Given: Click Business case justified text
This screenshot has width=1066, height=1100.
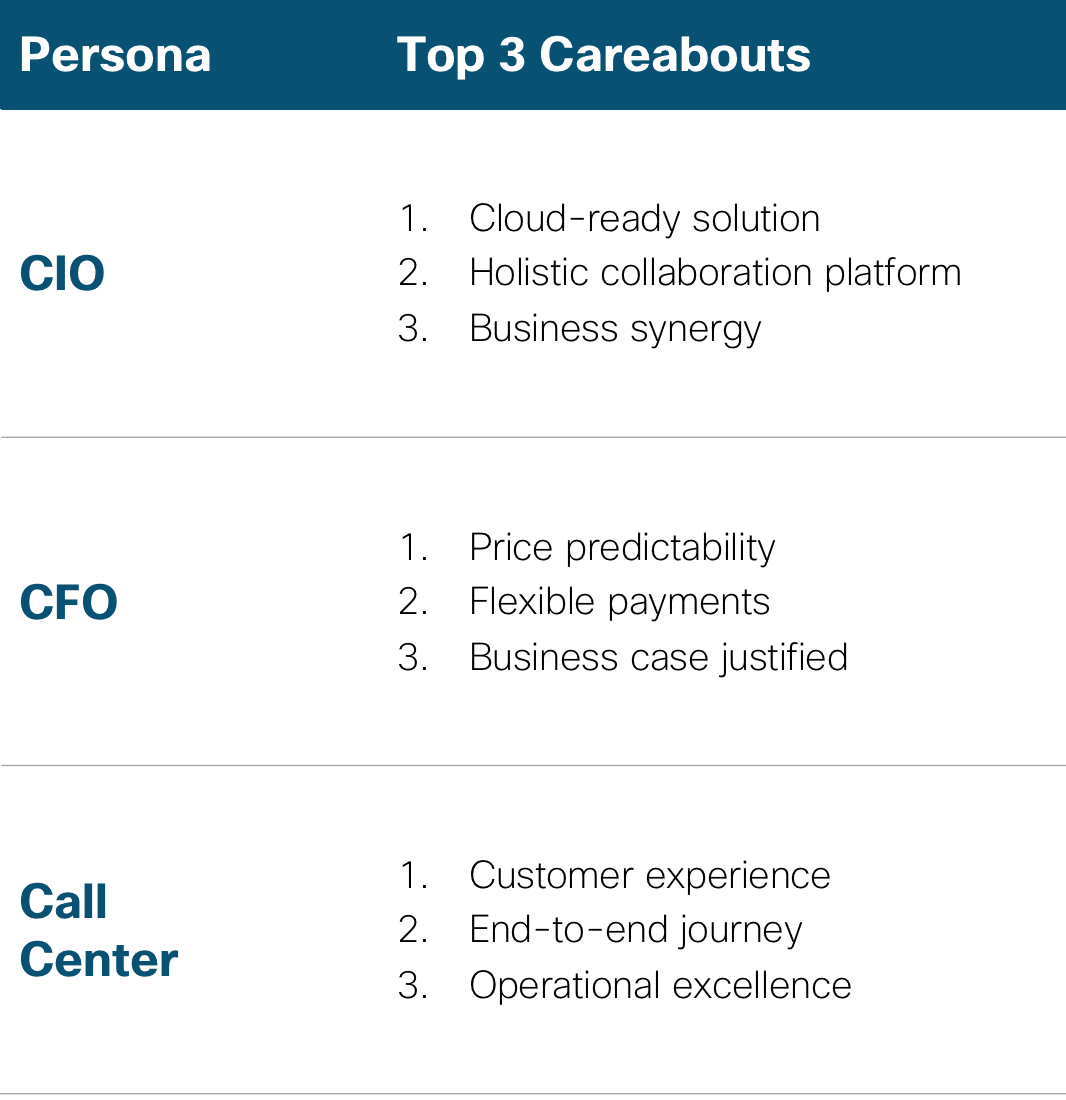Looking at the screenshot, I should point(659,657).
